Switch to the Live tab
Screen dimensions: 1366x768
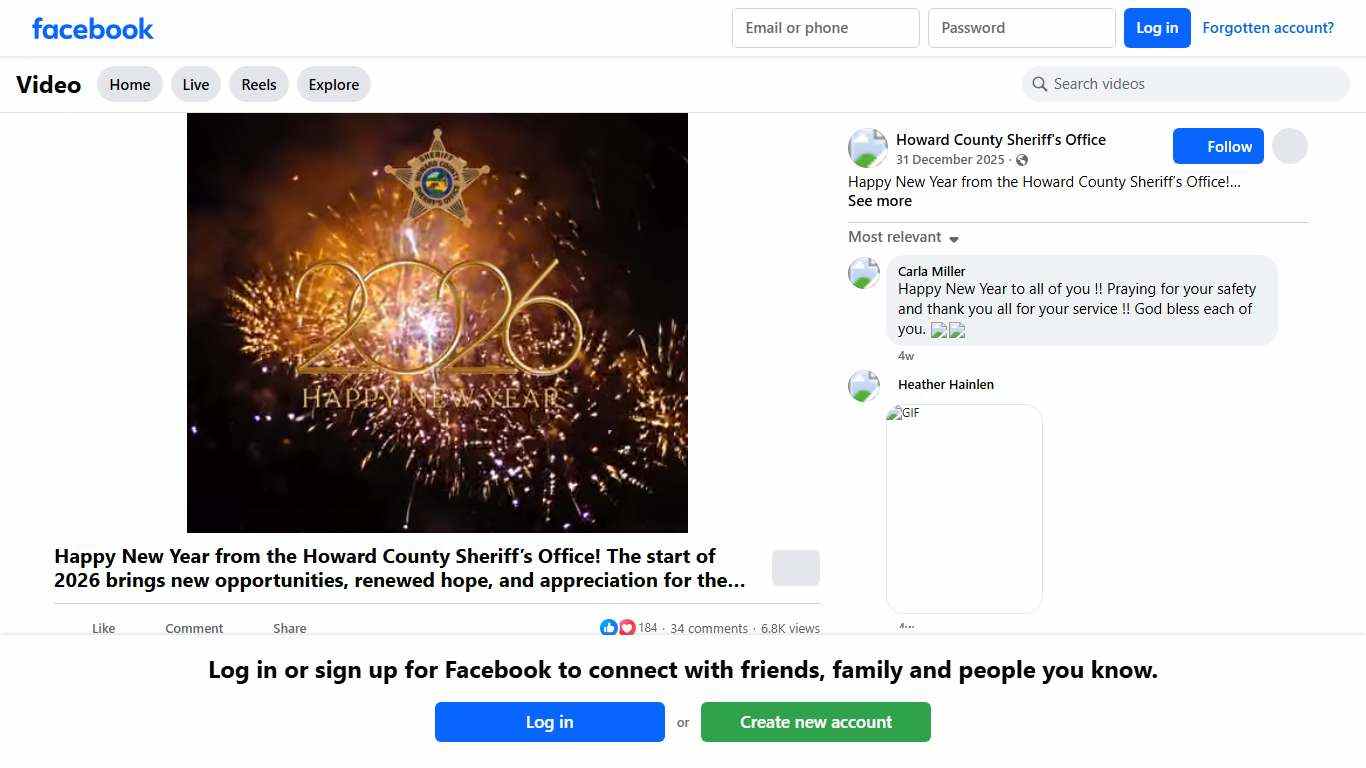pyautogui.click(x=196, y=85)
